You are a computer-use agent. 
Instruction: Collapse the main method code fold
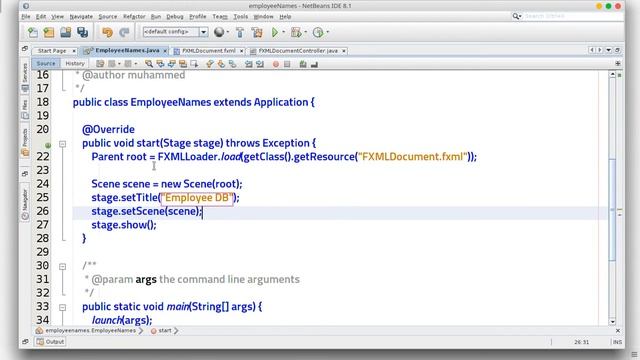[62, 307]
